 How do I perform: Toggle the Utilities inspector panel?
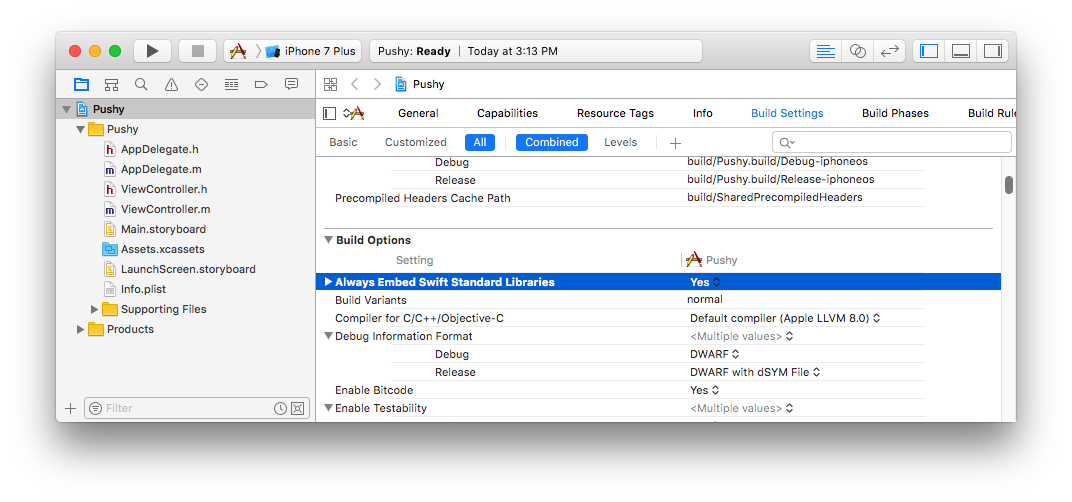(x=992, y=51)
